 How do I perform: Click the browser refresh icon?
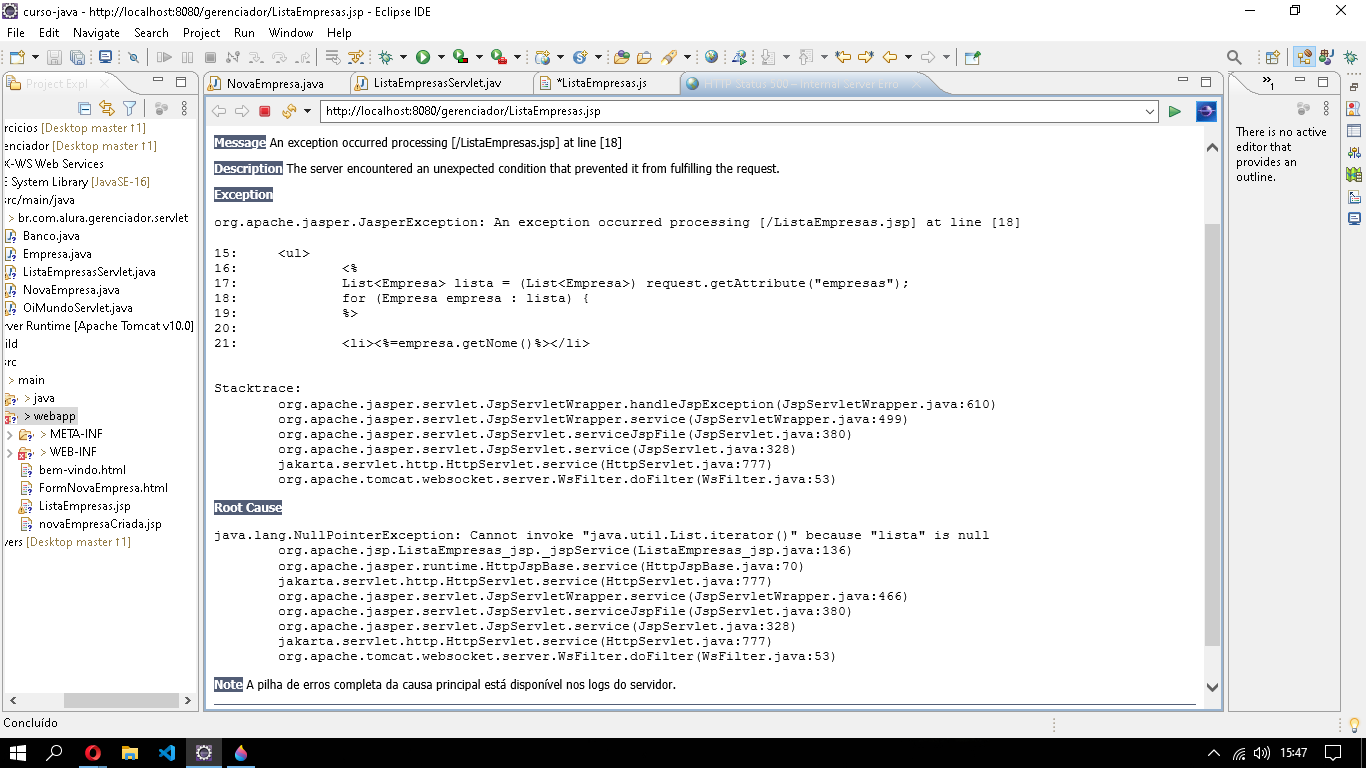[289, 111]
